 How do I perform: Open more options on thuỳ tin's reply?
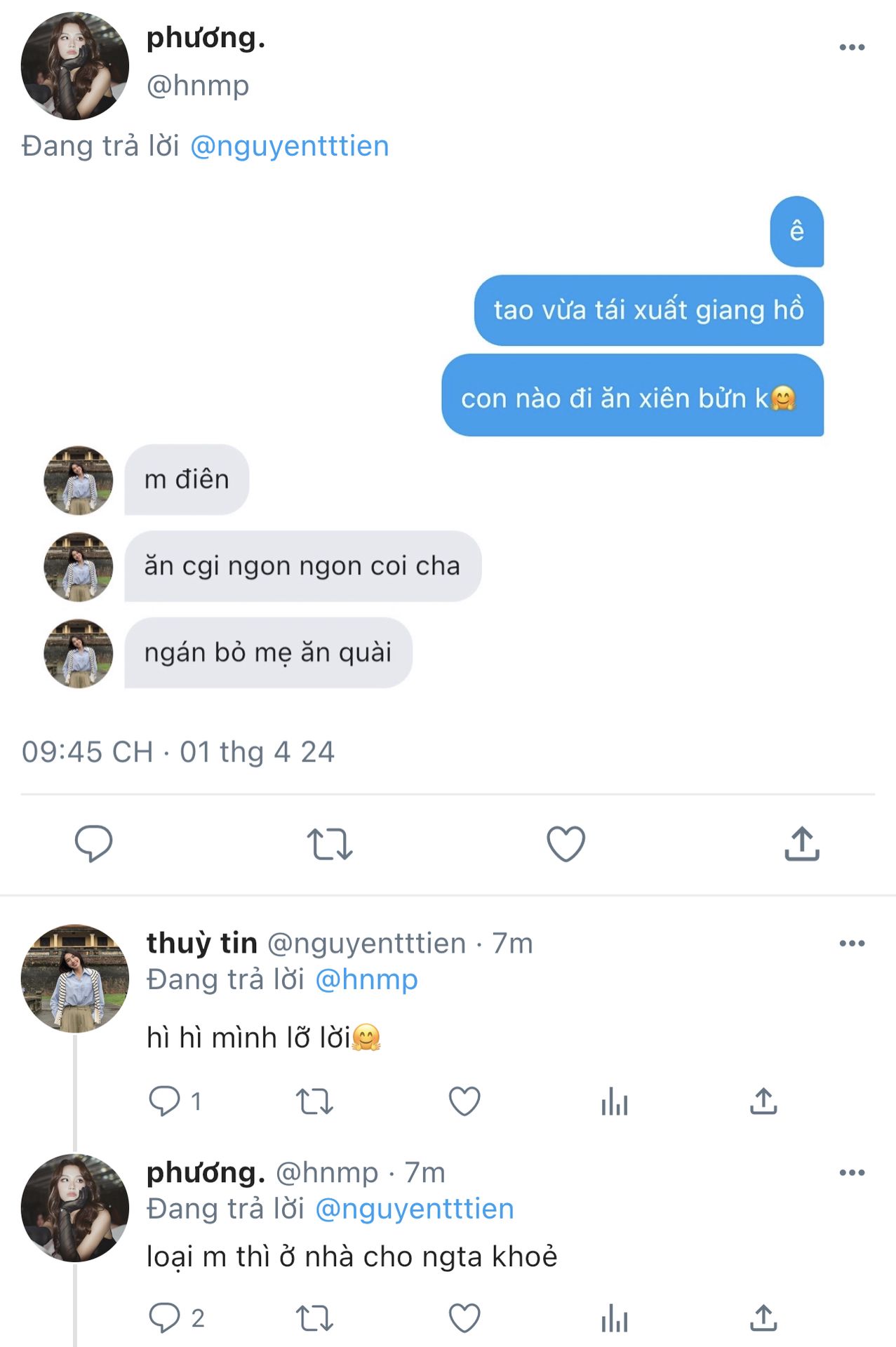pyautogui.click(x=852, y=944)
